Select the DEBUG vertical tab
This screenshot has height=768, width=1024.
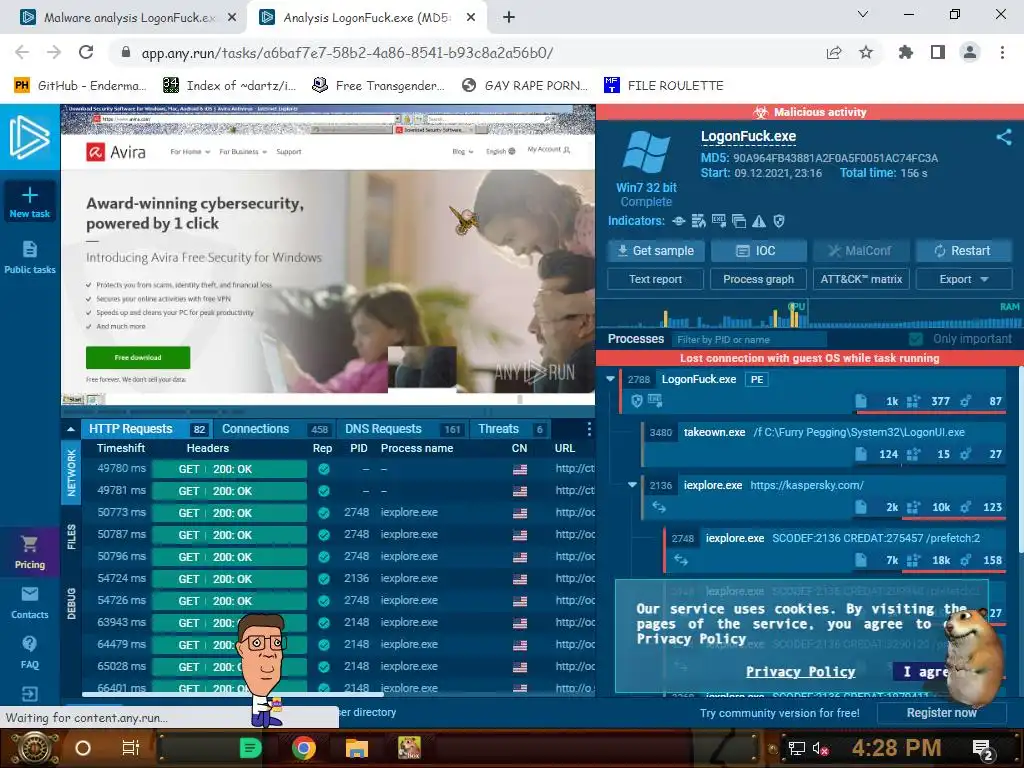point(71,603)
